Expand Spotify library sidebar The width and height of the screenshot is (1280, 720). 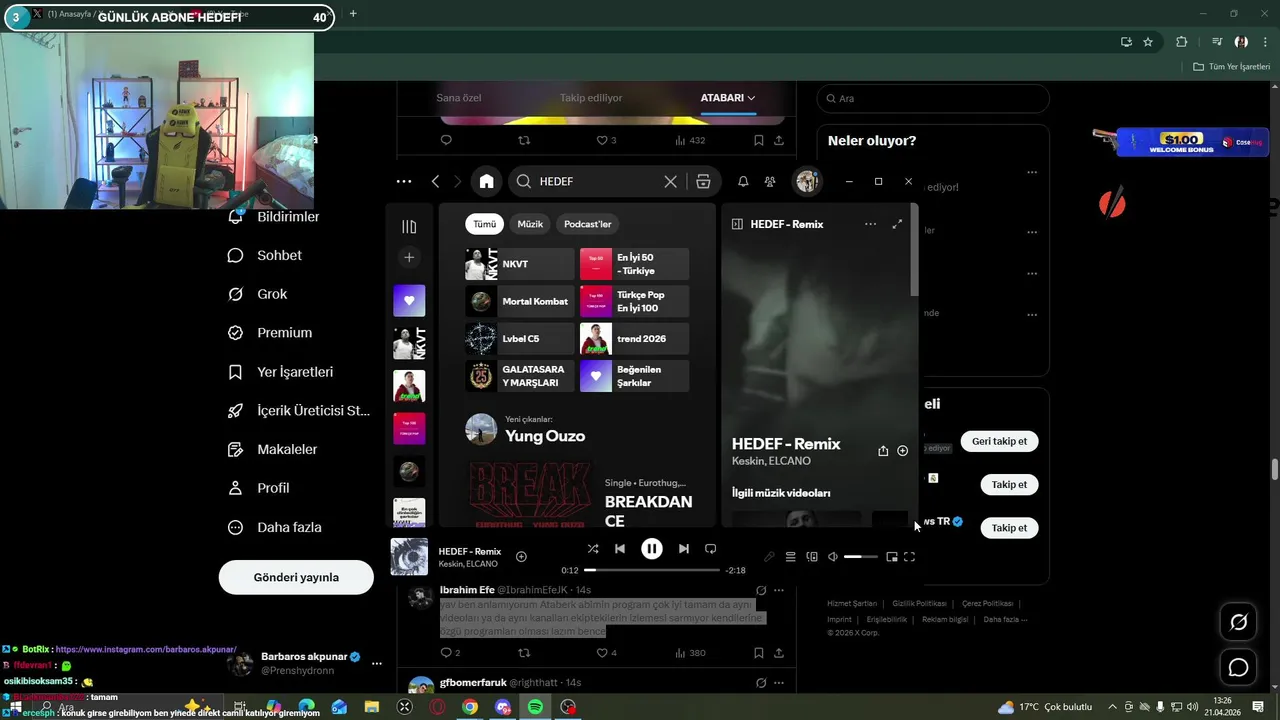coord(409,227)
